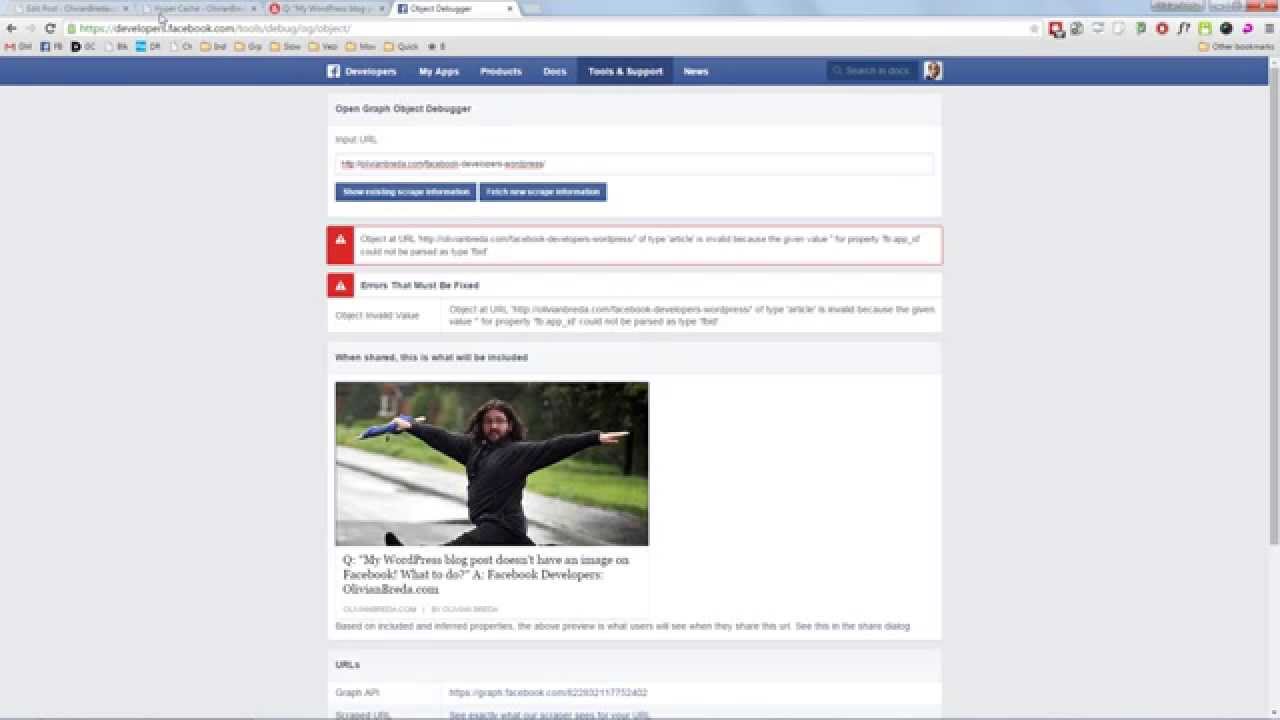The image size is (1280, 720).
Task: Click the green square extension icon
Action: (x=1205, y=28)
